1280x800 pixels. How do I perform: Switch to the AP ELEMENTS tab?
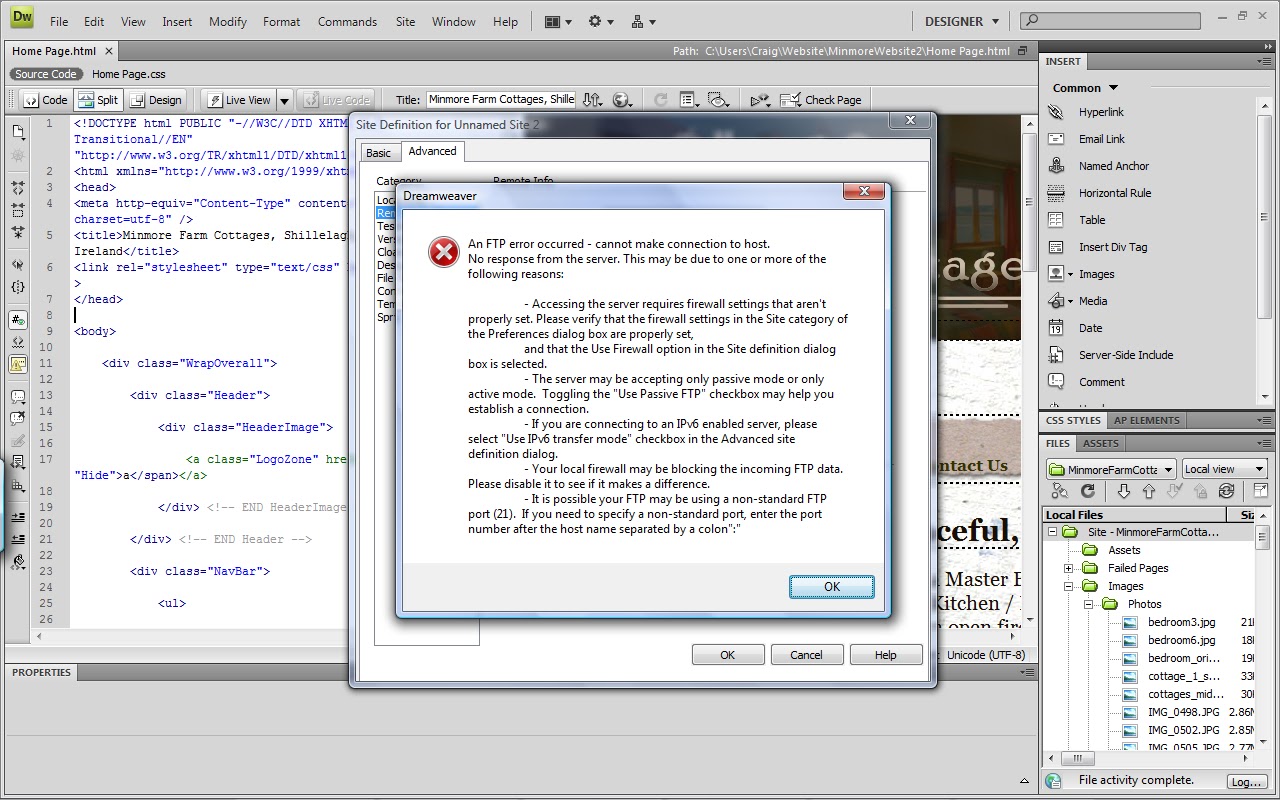[x=1147, y=421]
